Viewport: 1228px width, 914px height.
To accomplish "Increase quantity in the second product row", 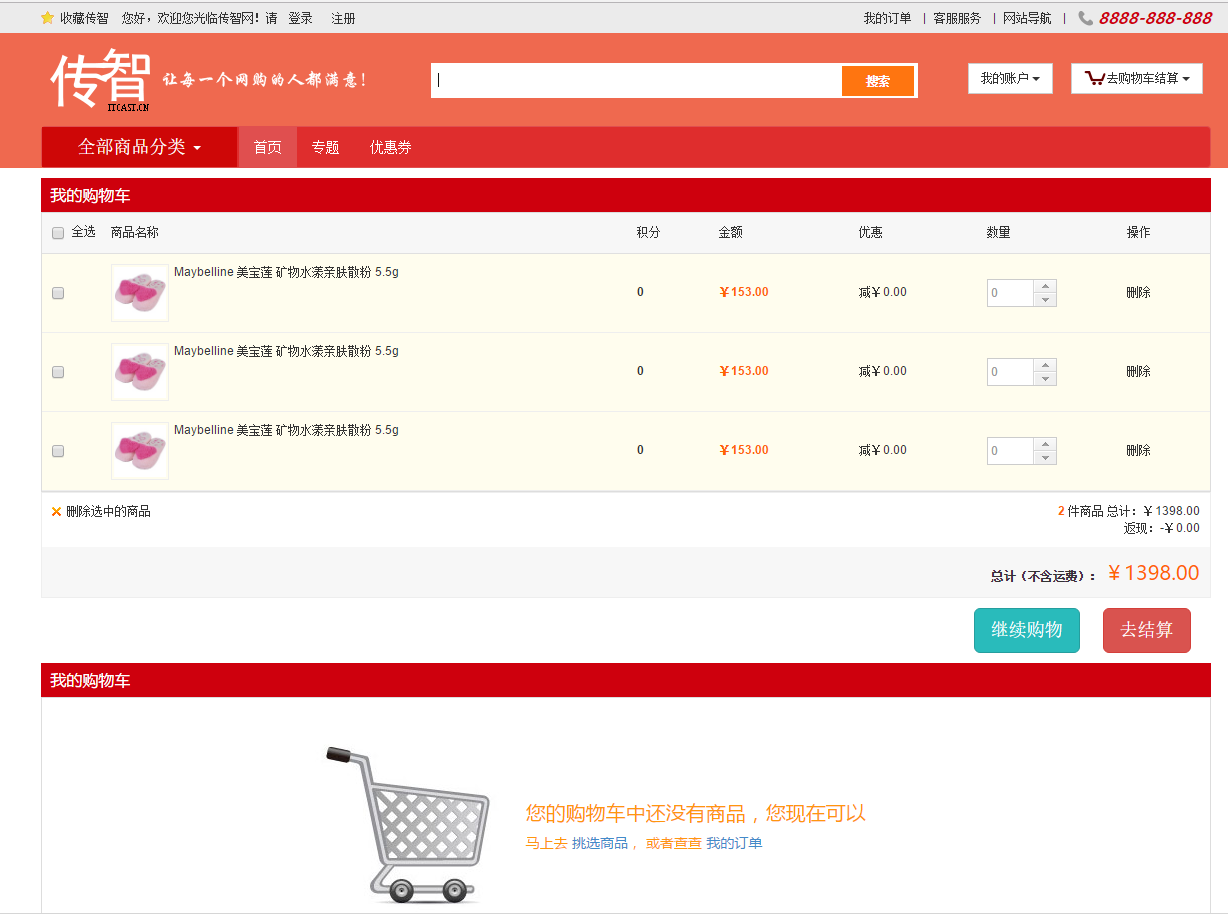I will click(x=1046, y=365).
